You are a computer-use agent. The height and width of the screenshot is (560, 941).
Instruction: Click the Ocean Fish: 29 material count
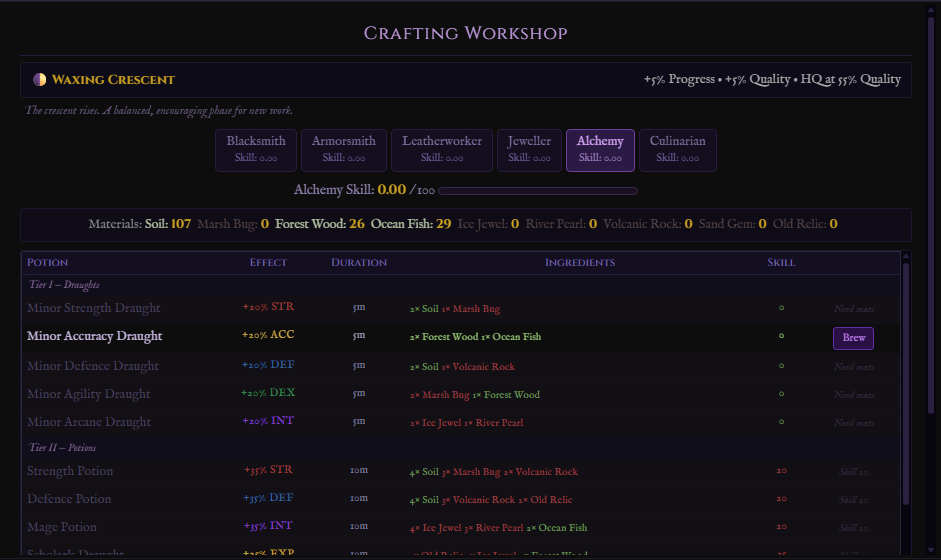point(411,224)
